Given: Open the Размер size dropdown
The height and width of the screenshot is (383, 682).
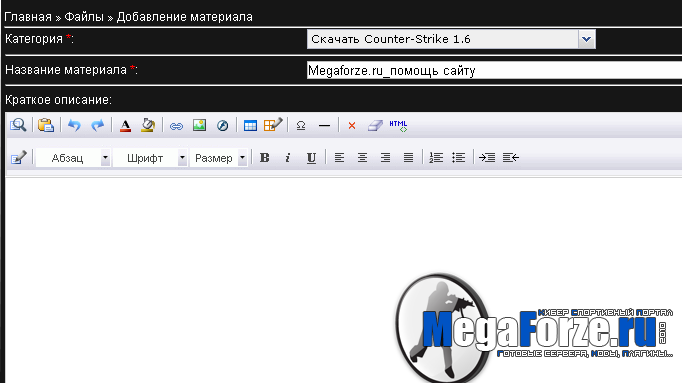Looking at the screenshot, I should pyautogui.click(x=218, y=158).
